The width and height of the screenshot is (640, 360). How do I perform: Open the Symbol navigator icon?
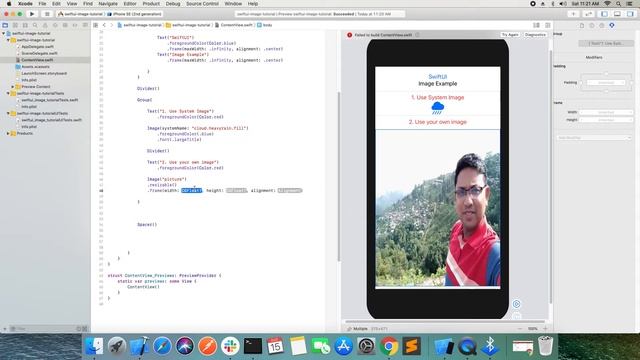click(x=25, y=25)
